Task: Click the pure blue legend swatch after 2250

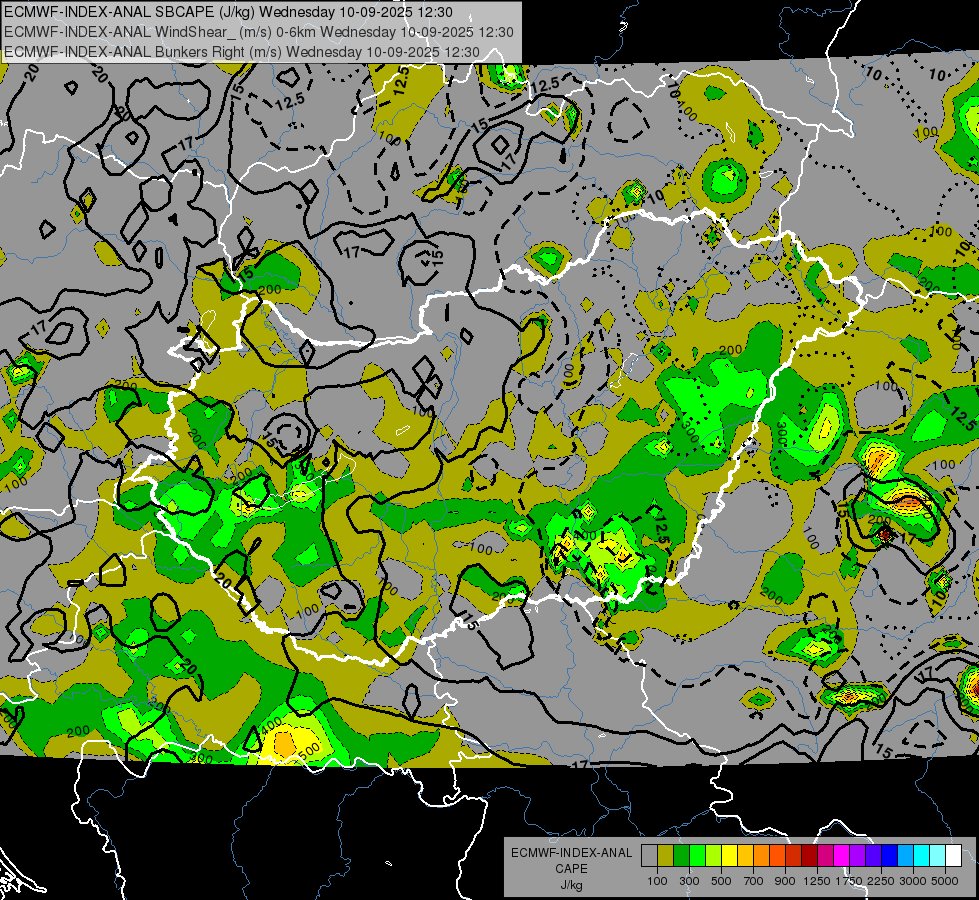Action: click(890, 856)
